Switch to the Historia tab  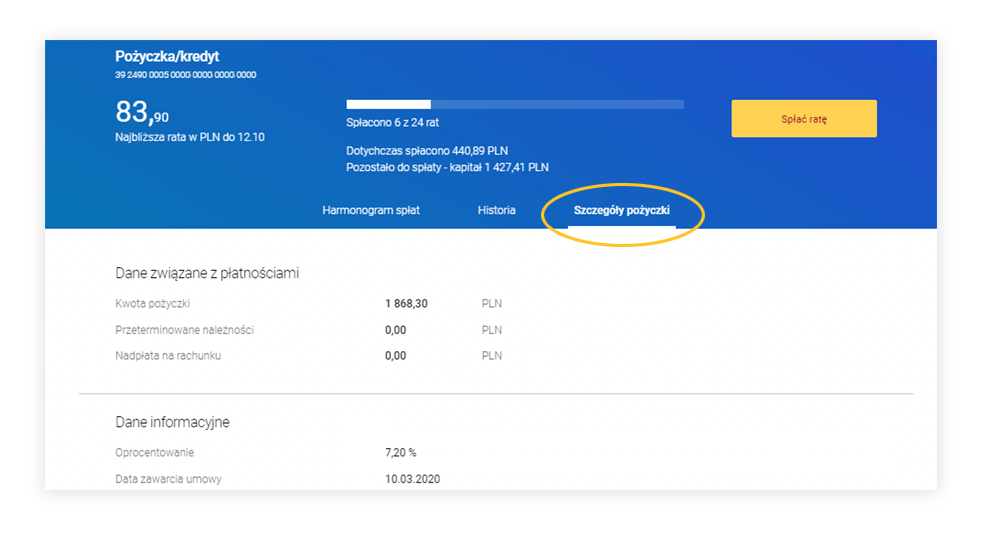(496, 211)
